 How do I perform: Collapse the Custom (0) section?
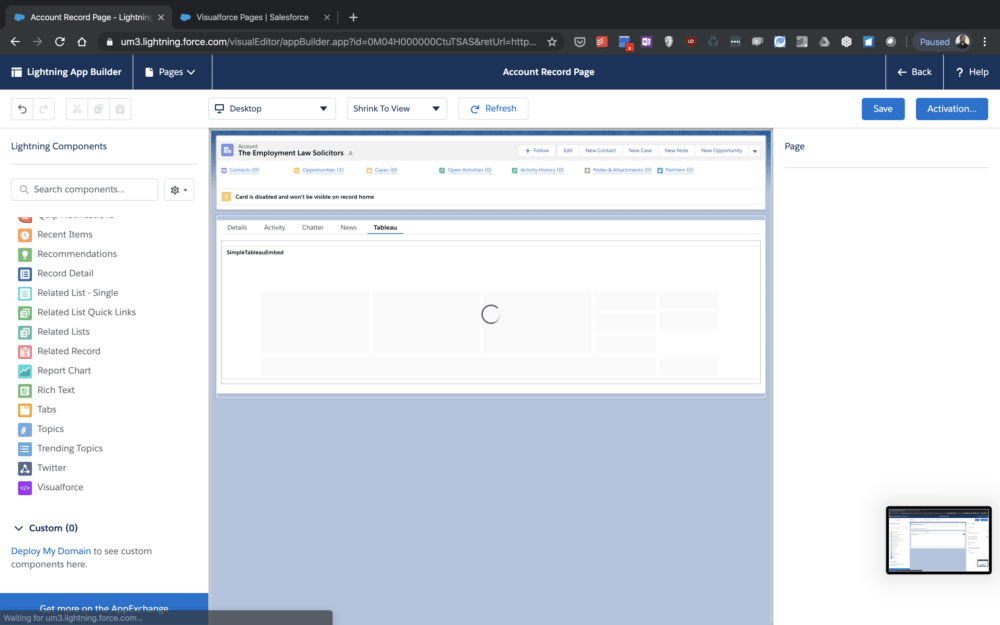(19, 528)
